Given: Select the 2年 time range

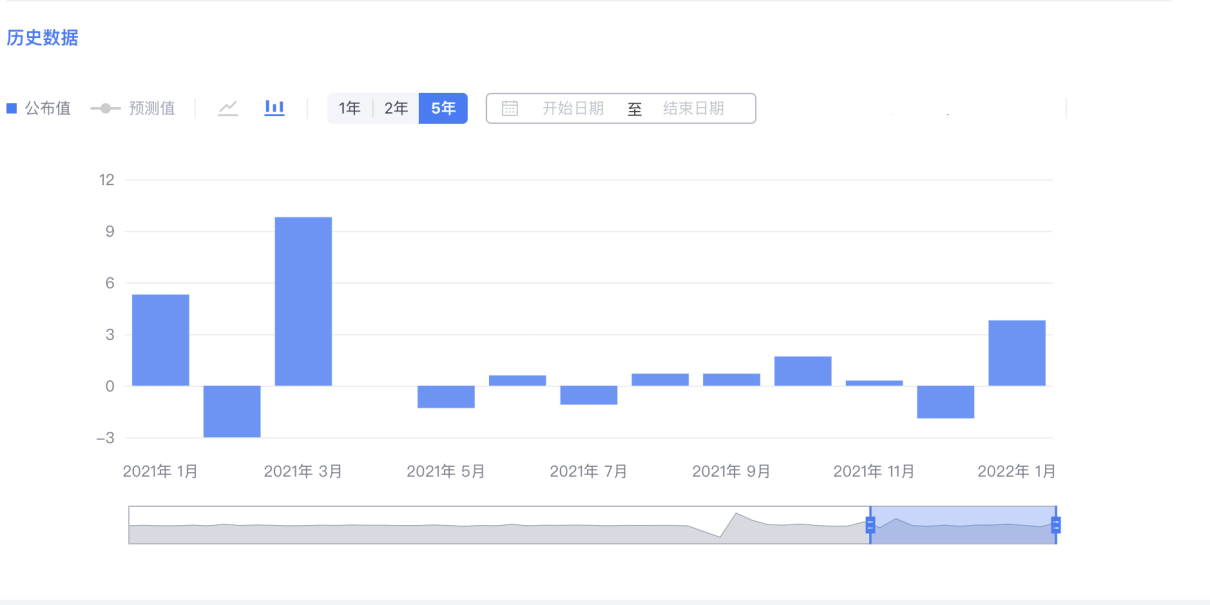Looking at the screenshot, I should [396, 108].
